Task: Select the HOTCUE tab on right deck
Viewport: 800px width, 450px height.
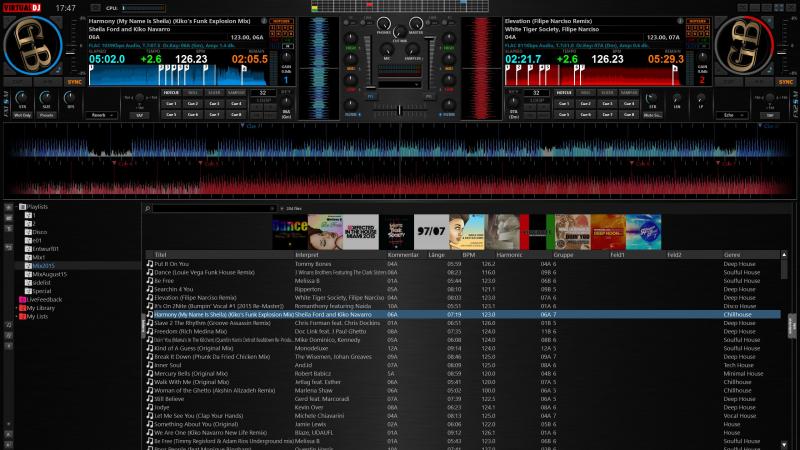Action: pos(564,92)
